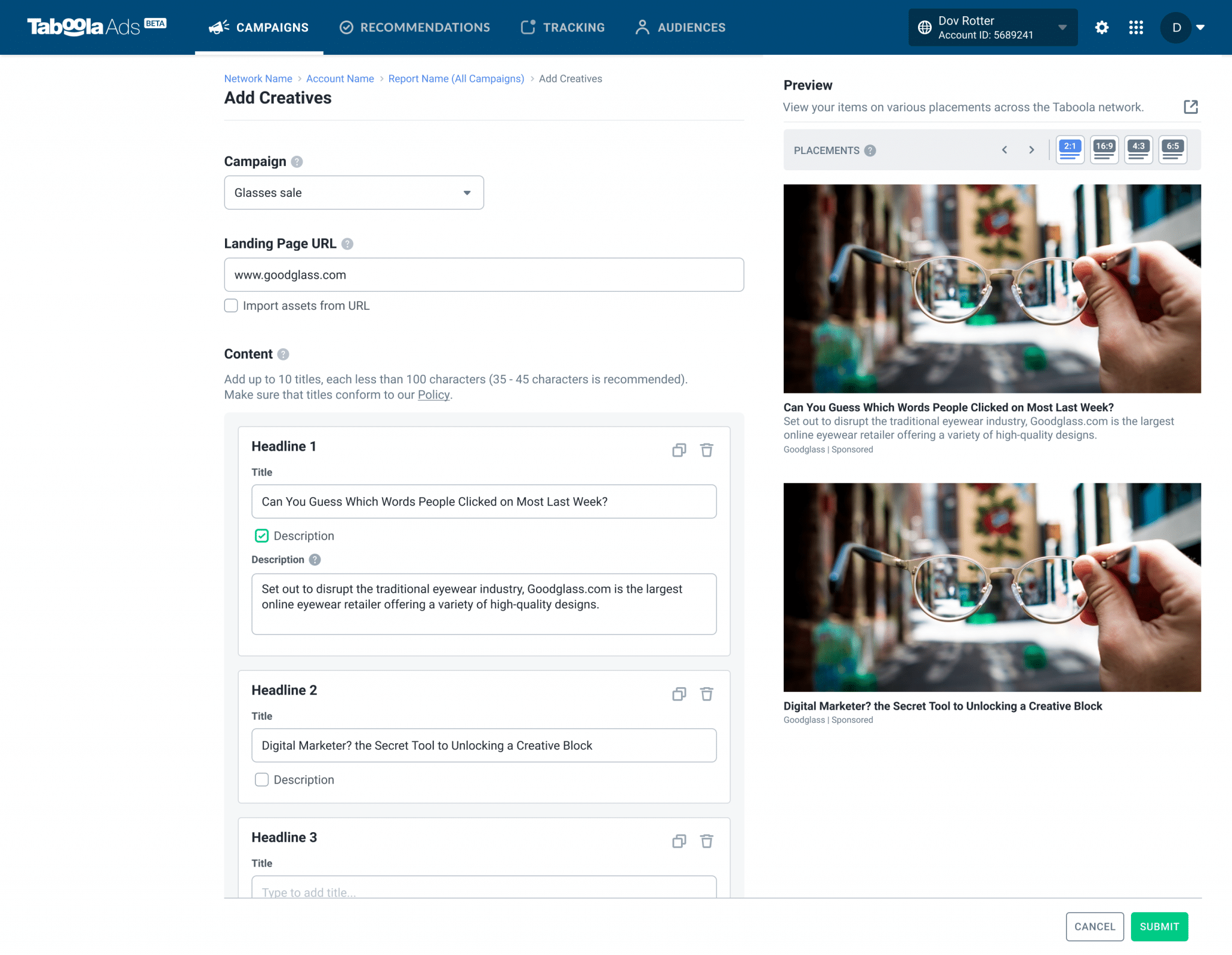Open the apps grid menu

(x=1136, y=27)
